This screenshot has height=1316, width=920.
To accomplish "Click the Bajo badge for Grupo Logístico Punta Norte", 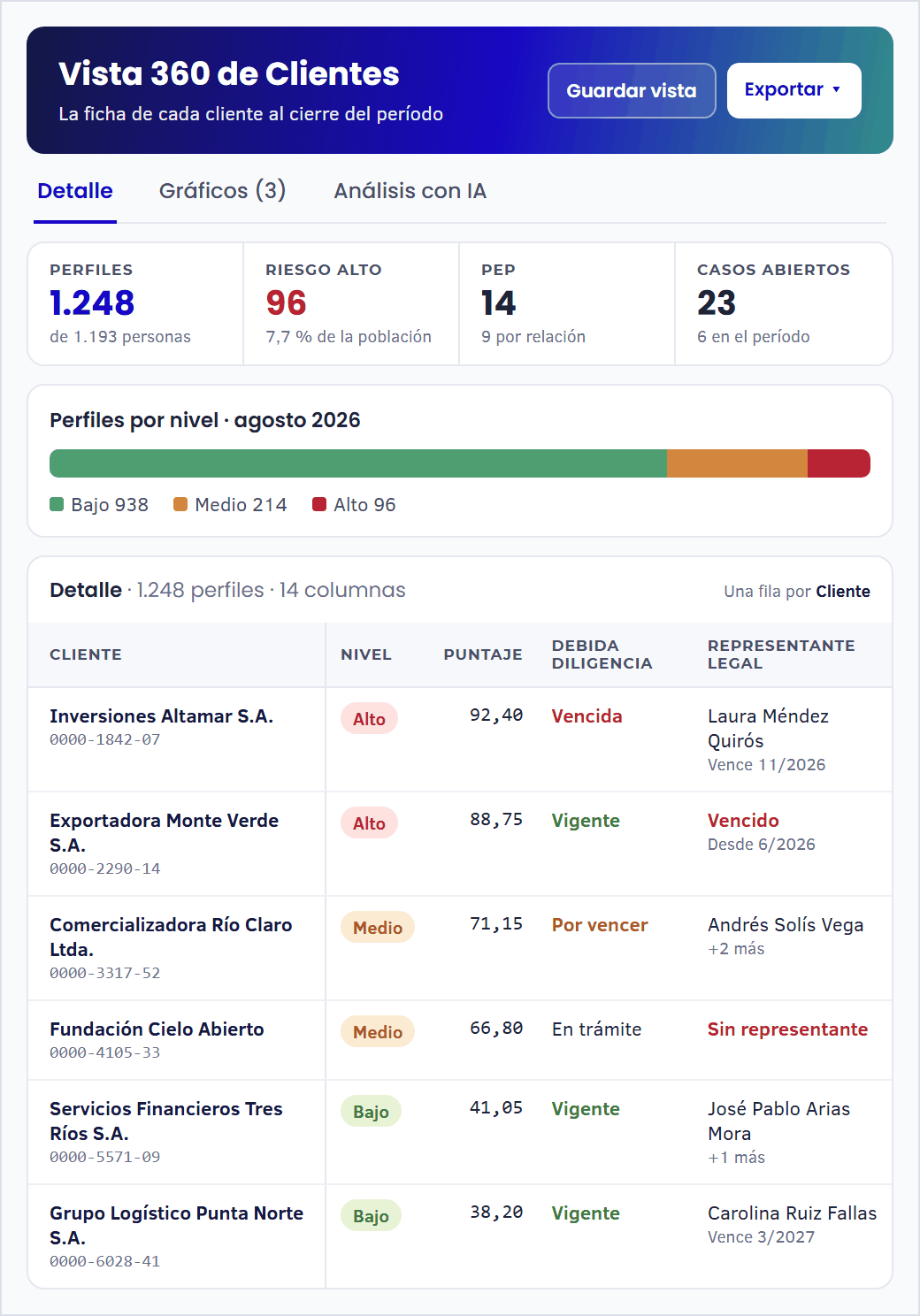I will pos(371,1216).
